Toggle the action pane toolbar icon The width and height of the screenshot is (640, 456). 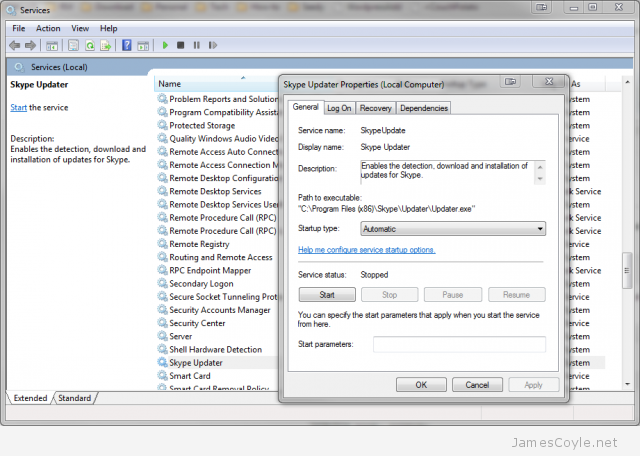(x=143, y=45)
